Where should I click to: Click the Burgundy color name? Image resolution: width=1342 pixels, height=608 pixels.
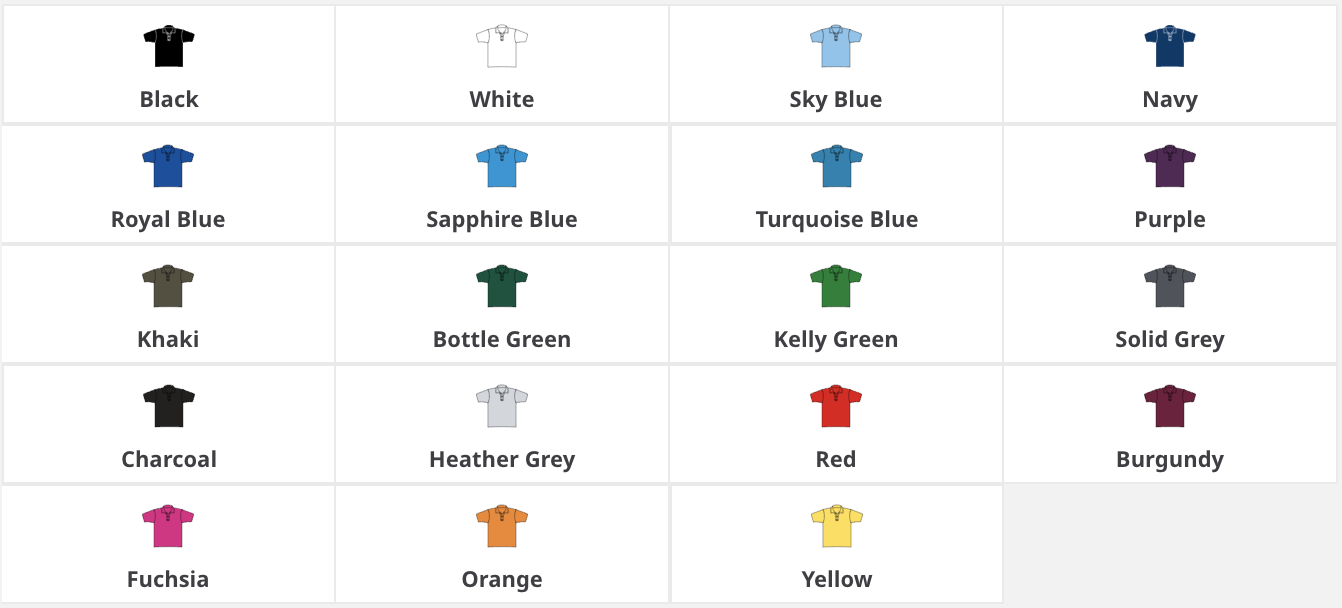coord(1169,459)
